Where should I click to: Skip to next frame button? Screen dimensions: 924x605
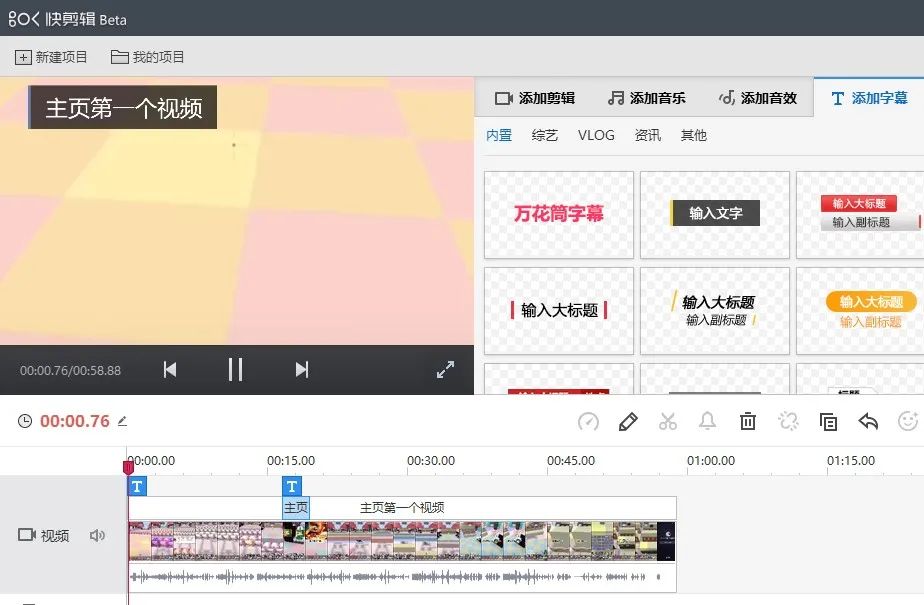(302, 370)
